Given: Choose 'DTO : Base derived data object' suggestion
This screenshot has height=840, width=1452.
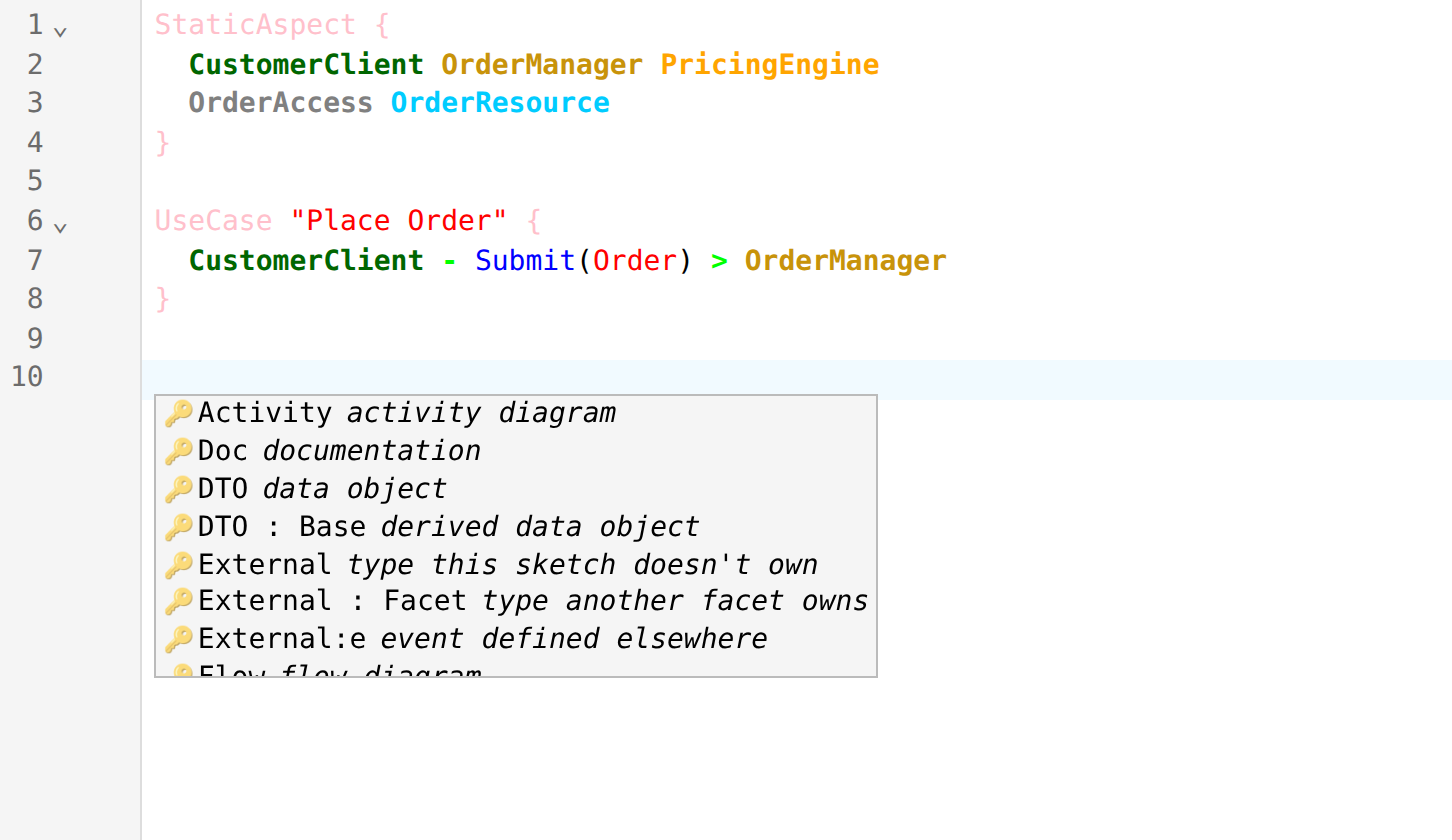Looking at the screenshot, I should point(516,526).
